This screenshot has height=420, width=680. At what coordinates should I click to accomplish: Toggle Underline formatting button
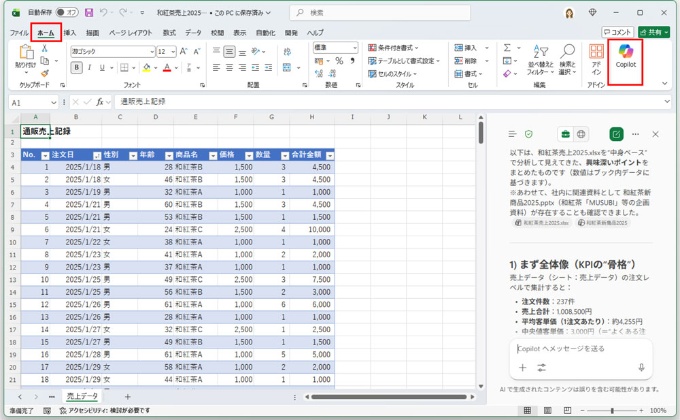point(102,68)
